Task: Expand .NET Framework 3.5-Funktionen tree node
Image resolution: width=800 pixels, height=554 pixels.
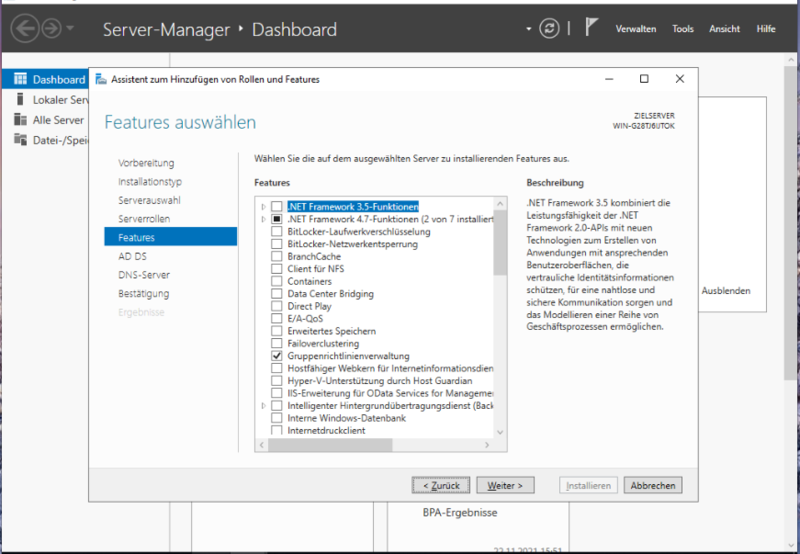Action: click(x=264, y=207)
